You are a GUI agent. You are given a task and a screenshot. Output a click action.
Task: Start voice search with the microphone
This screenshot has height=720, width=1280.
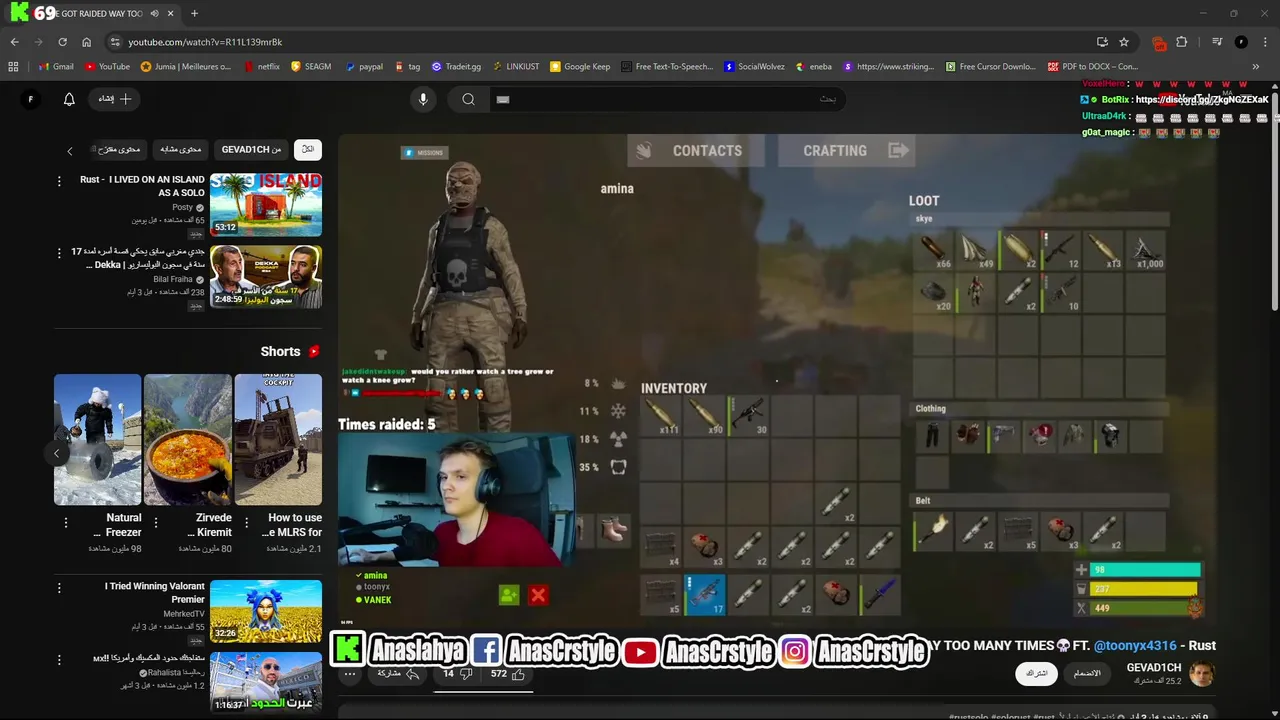pyautogui.click(x=423, y=99)
